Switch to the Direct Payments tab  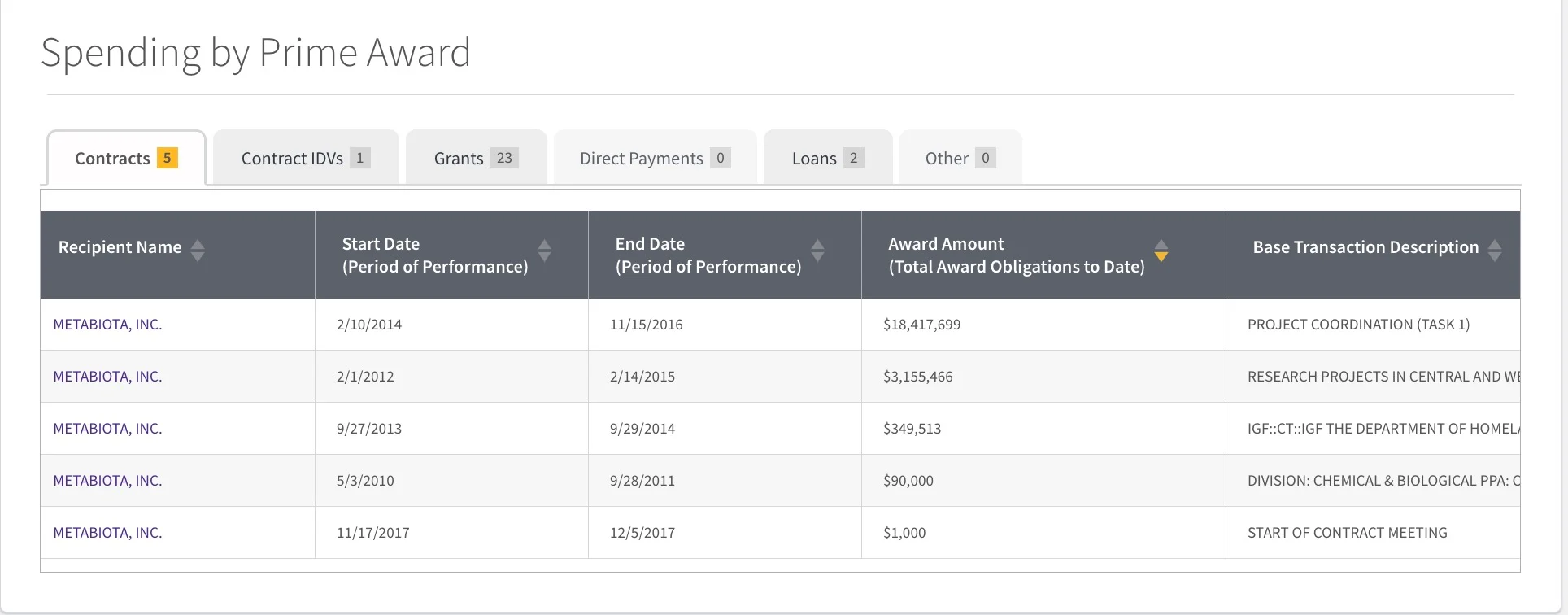pos(655,158)
